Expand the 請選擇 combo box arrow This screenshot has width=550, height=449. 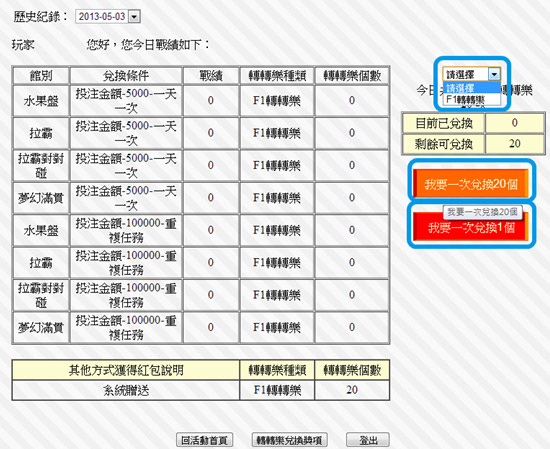[494, 74]
